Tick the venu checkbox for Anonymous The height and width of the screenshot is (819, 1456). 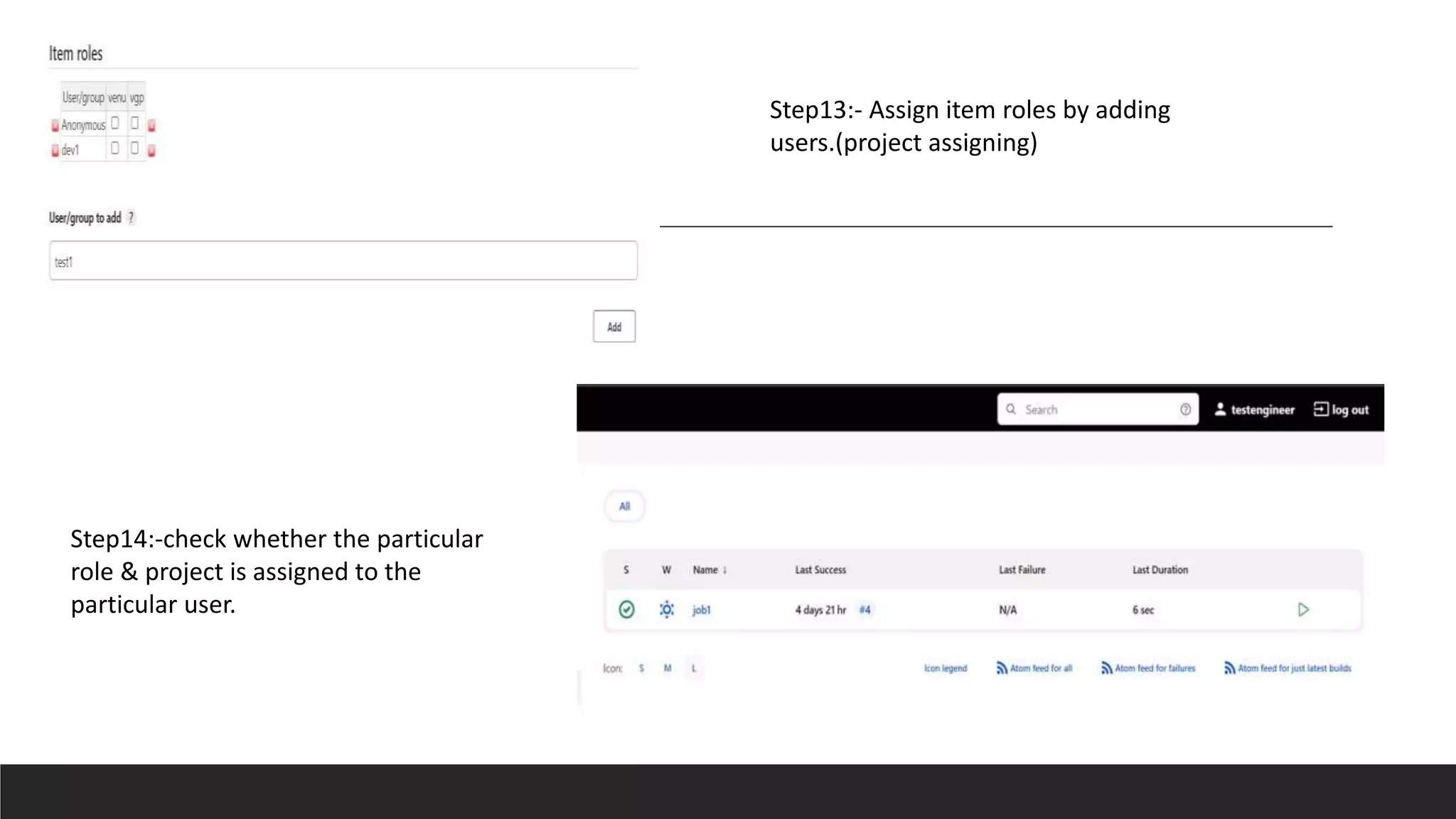(x=114, y=123)
